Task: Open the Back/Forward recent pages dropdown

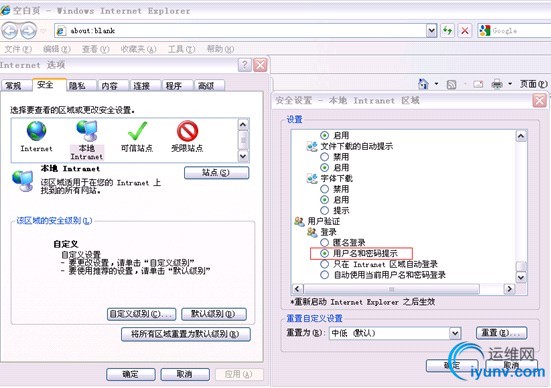Action: pos(43,31)
